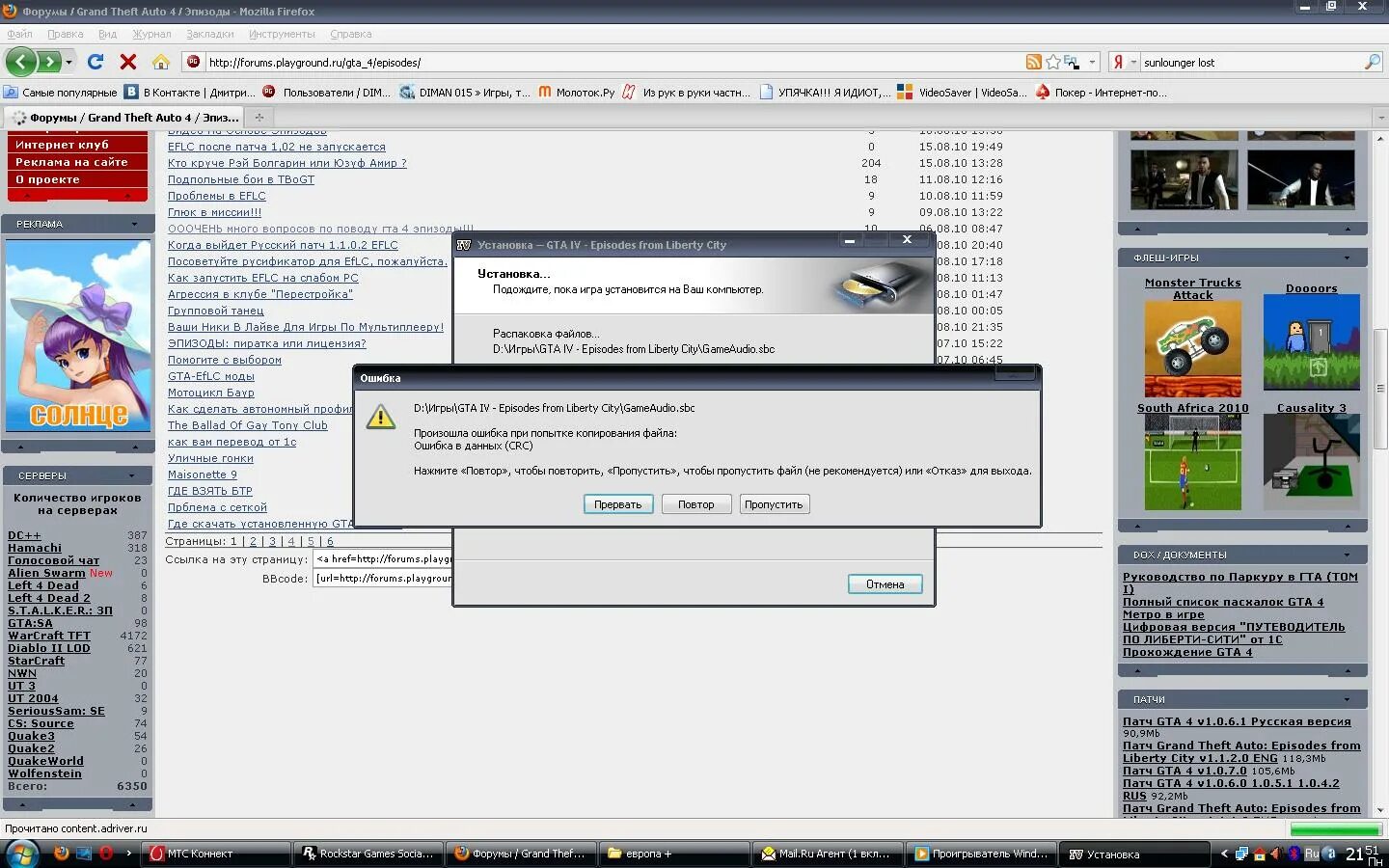Open the Firefox home page icon

[161, 62]
